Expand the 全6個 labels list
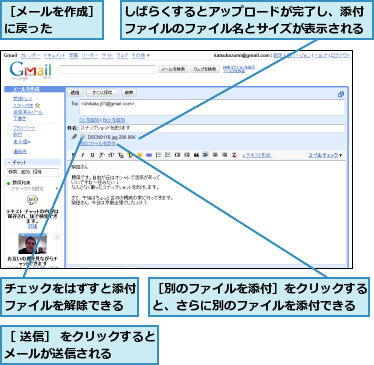This screenshot has height=365, width=374. point(22,142)
